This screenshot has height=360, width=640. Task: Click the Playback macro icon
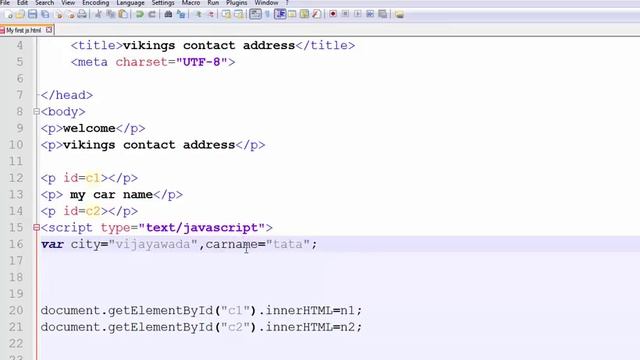click(x=358, y=14)
